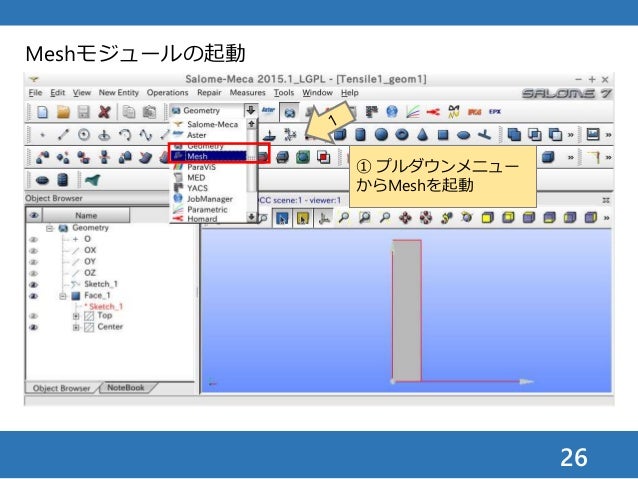The image size is (638, 479).
Task: Create a Cylinder primitive
Action: [x=361, y=134]
